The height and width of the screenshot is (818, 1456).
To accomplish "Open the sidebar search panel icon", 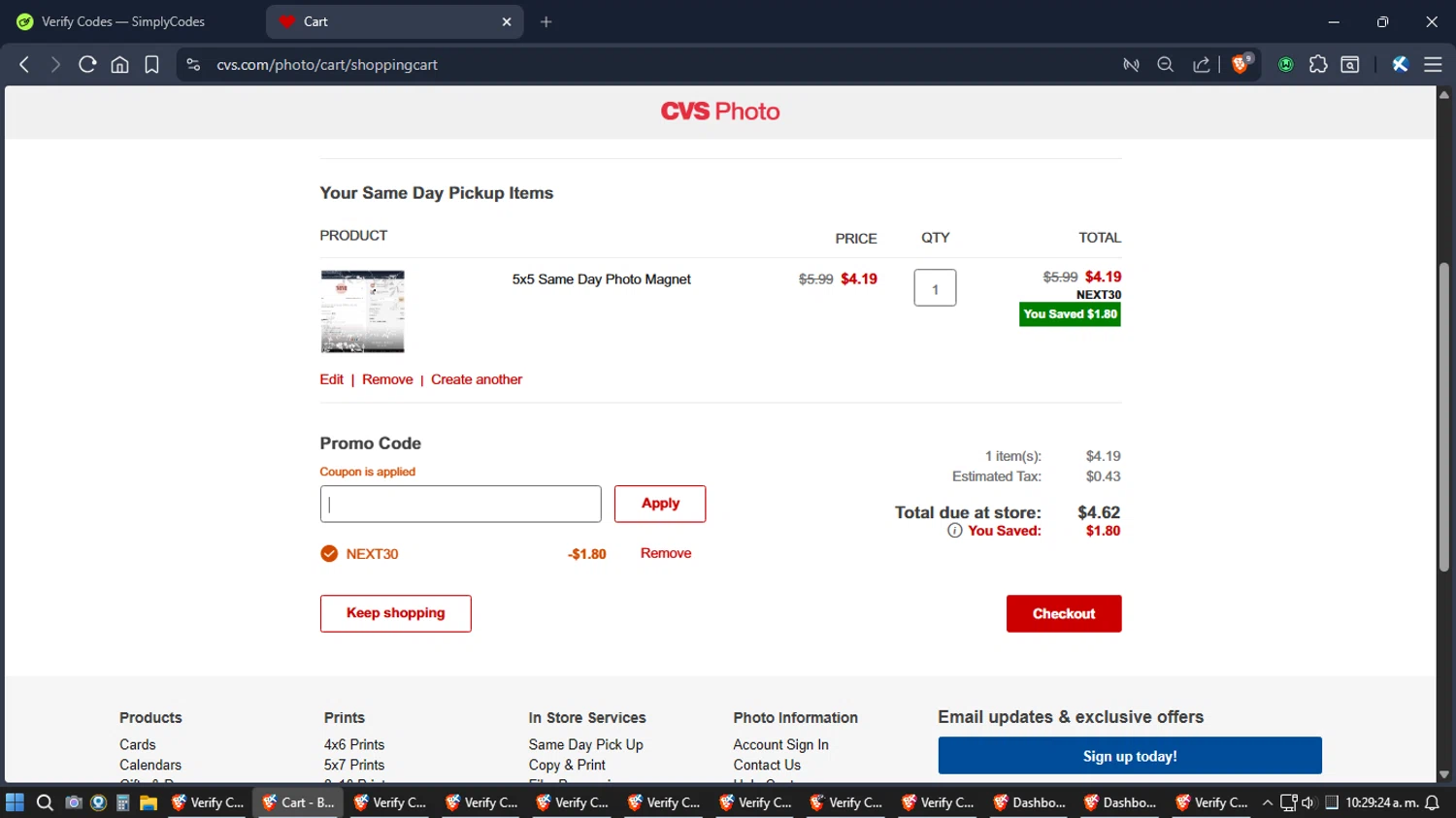I will click(1350, 65).
